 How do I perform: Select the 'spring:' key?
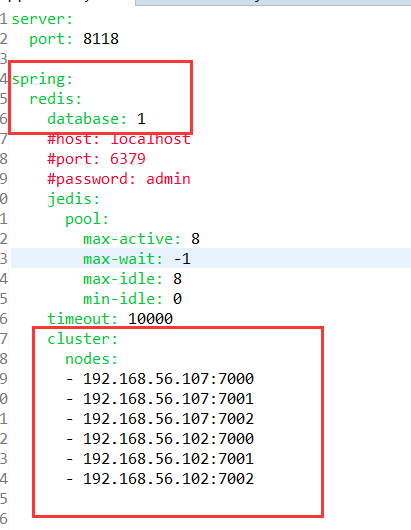tap(42, 79)
